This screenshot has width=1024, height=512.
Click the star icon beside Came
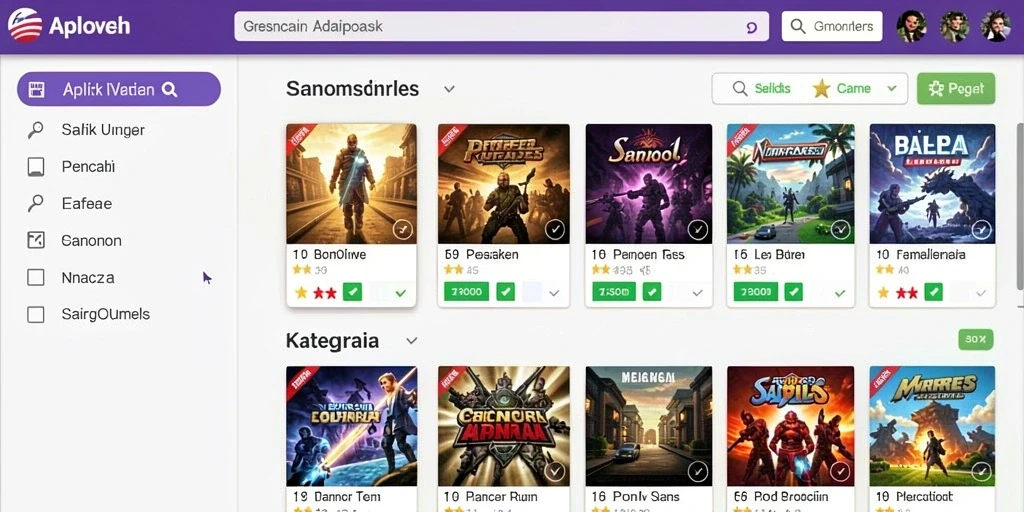tap(821, 88)
